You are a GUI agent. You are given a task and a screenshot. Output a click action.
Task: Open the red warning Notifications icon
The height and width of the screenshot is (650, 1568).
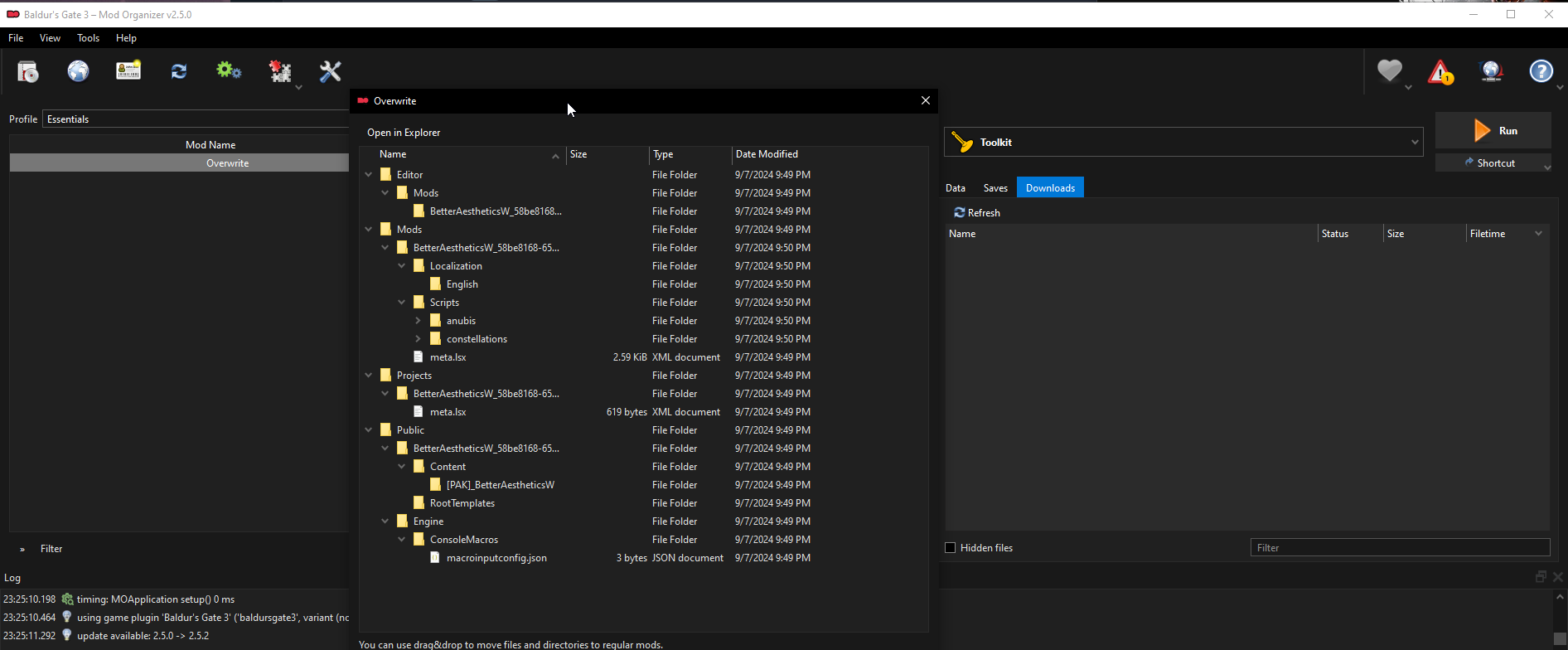[1440, 72]
